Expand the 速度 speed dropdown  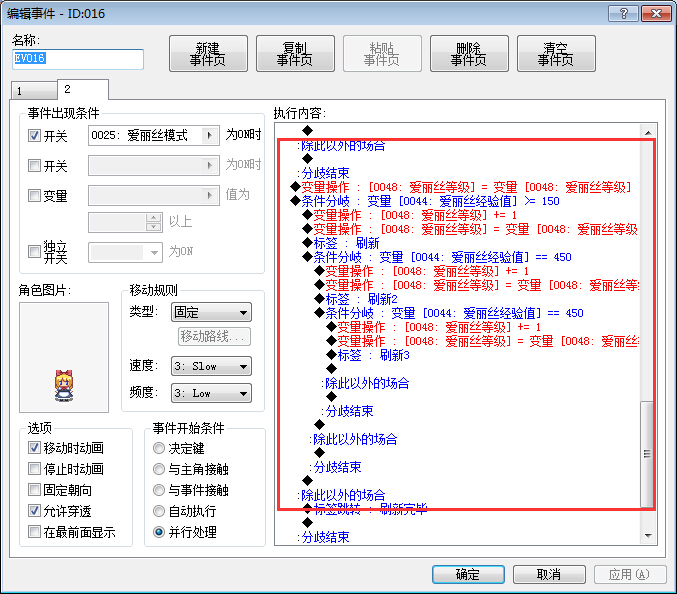pyautogui.click(x=211, y=366)
